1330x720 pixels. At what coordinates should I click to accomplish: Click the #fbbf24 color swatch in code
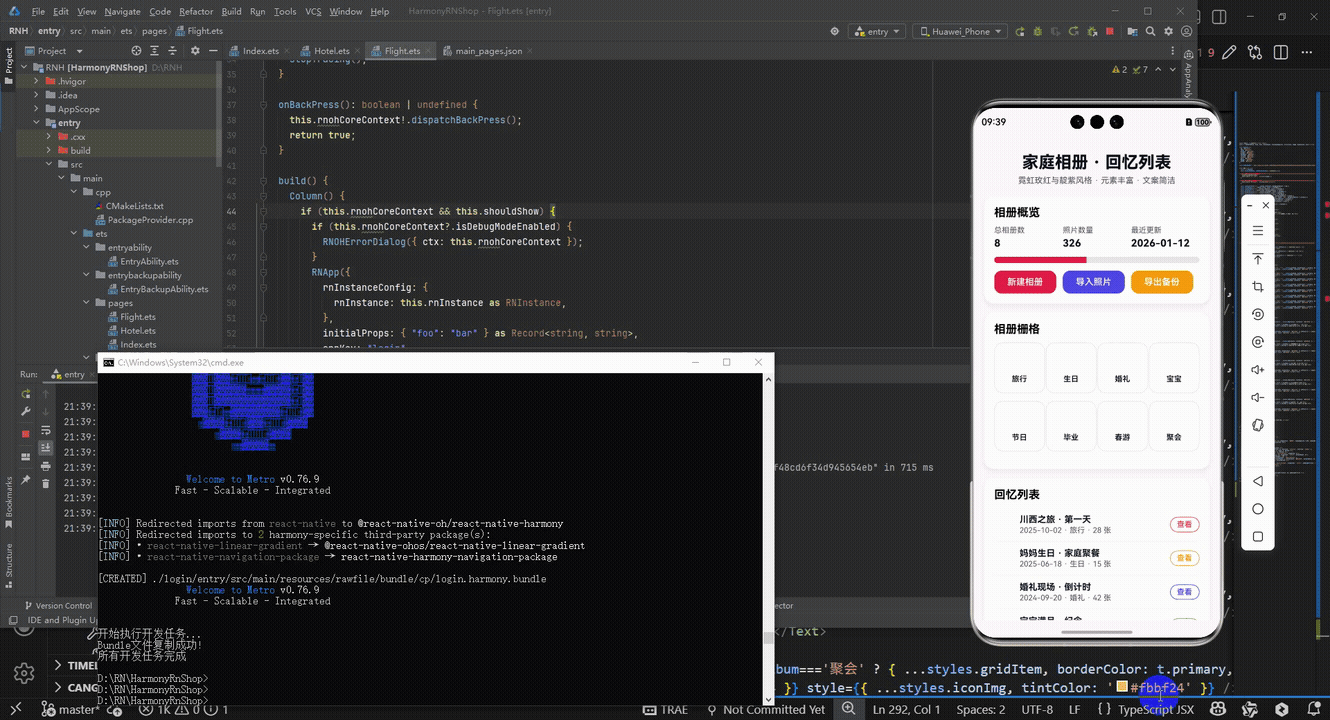click(1123, 688)
